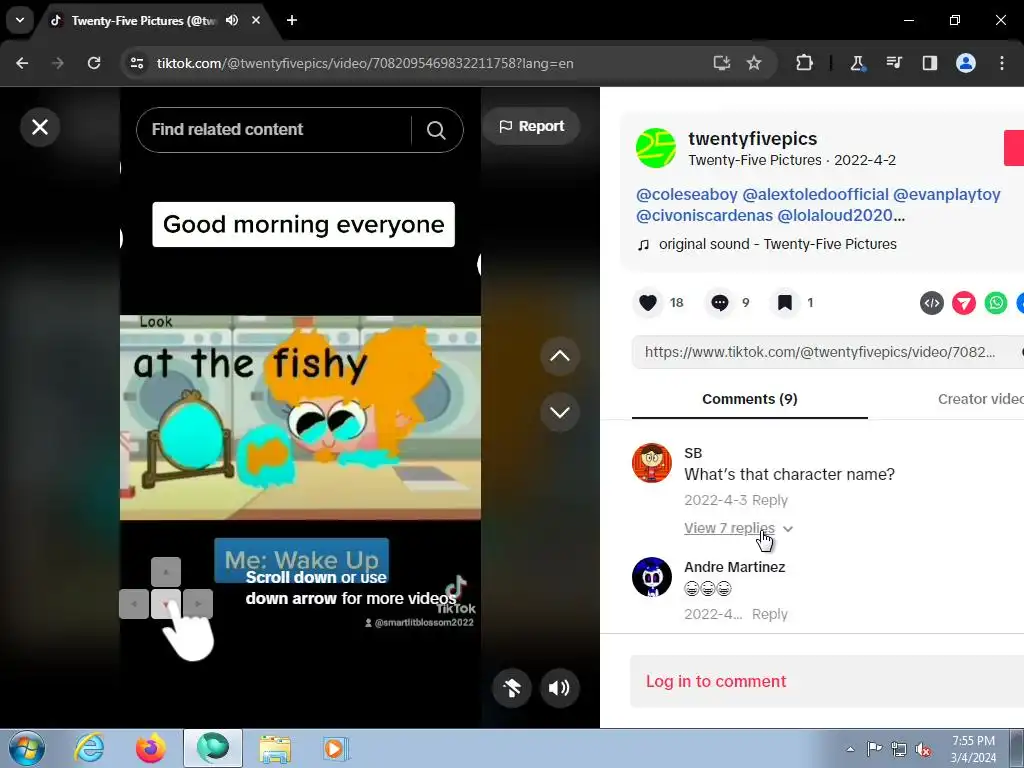Click the video URL copy field
The image size is (1024, 768).
[x=820, y=352]
